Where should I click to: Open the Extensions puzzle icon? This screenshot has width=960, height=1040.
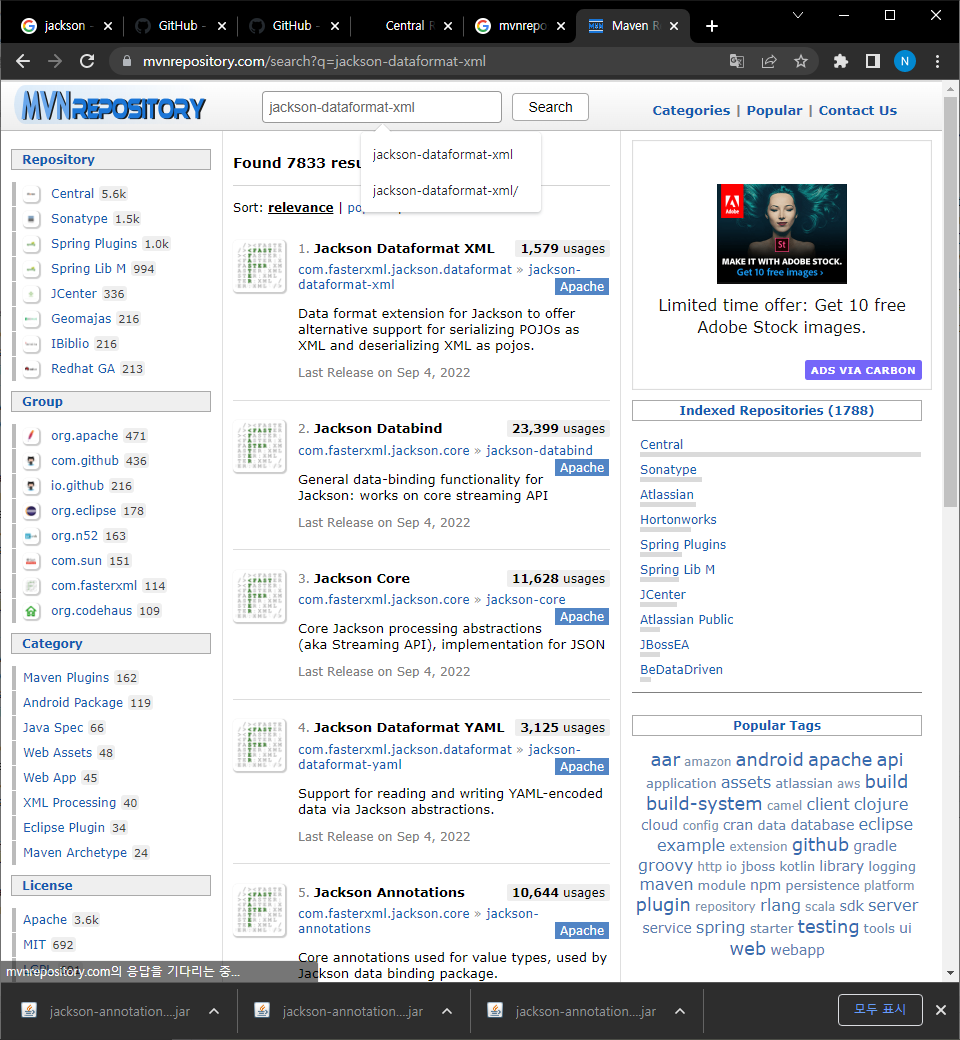pyautogui.click(x=841, y=62)
